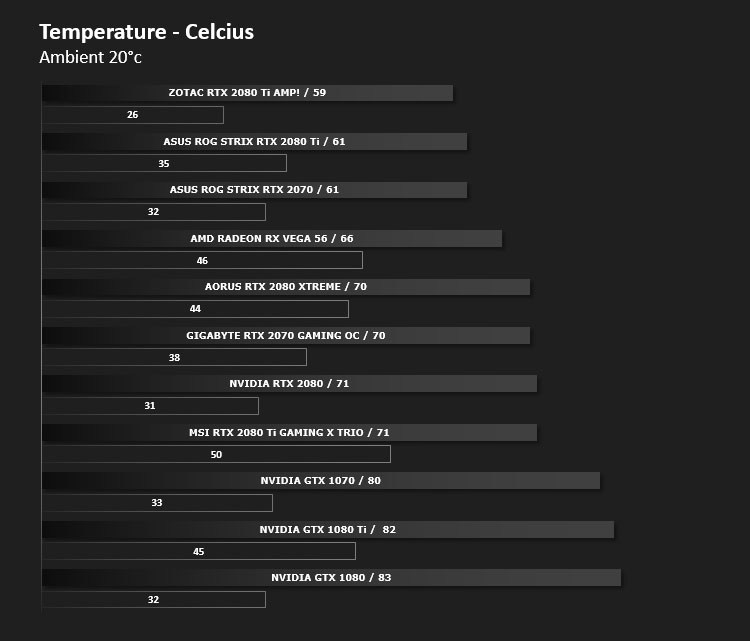The height and width of the screenshot is (641, 750).
Task: Click the NVIDIA GTX 1070 / 80 bar
Action: coord(320,481)
